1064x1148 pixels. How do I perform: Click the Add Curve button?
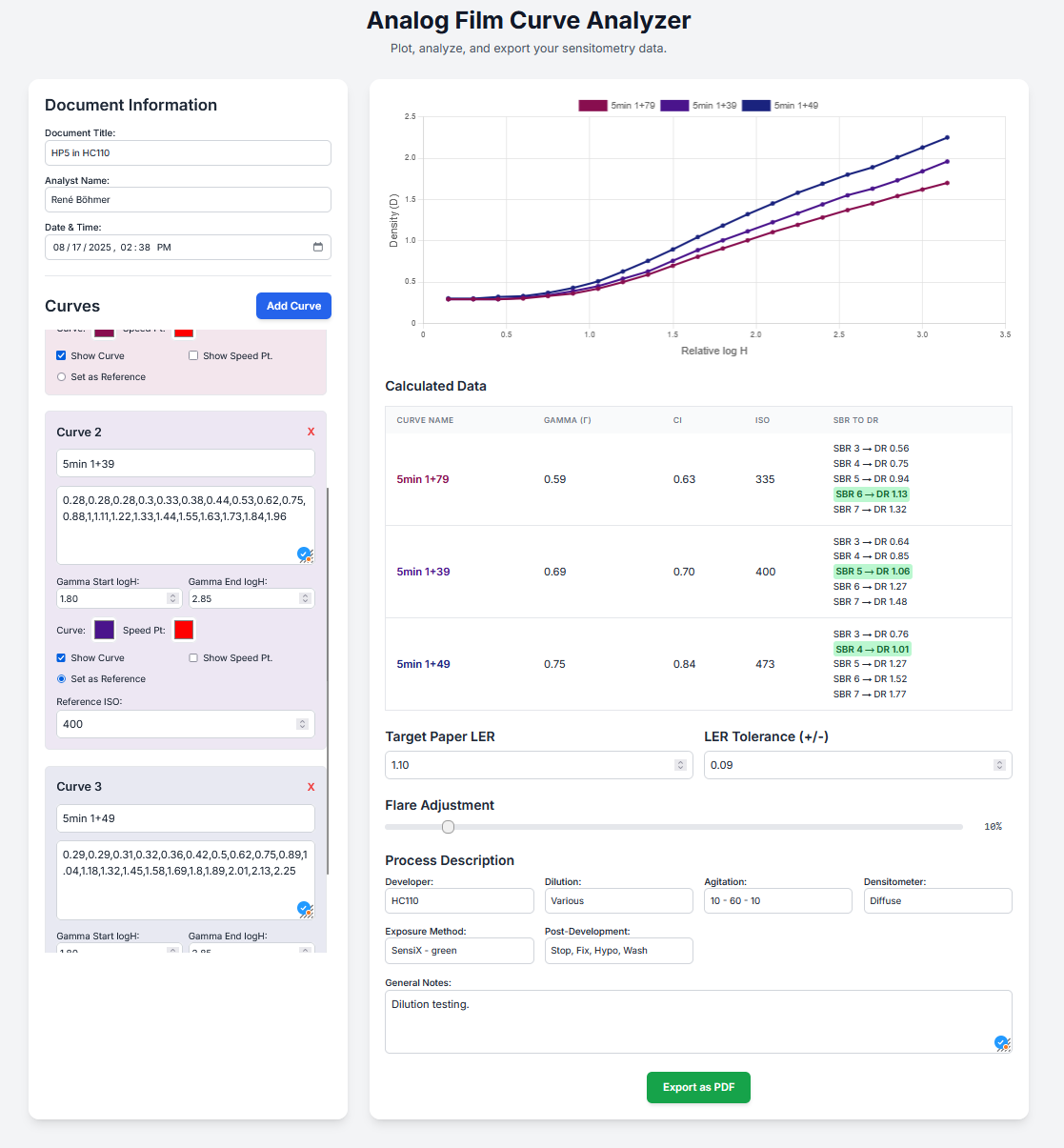coord(293,306)
